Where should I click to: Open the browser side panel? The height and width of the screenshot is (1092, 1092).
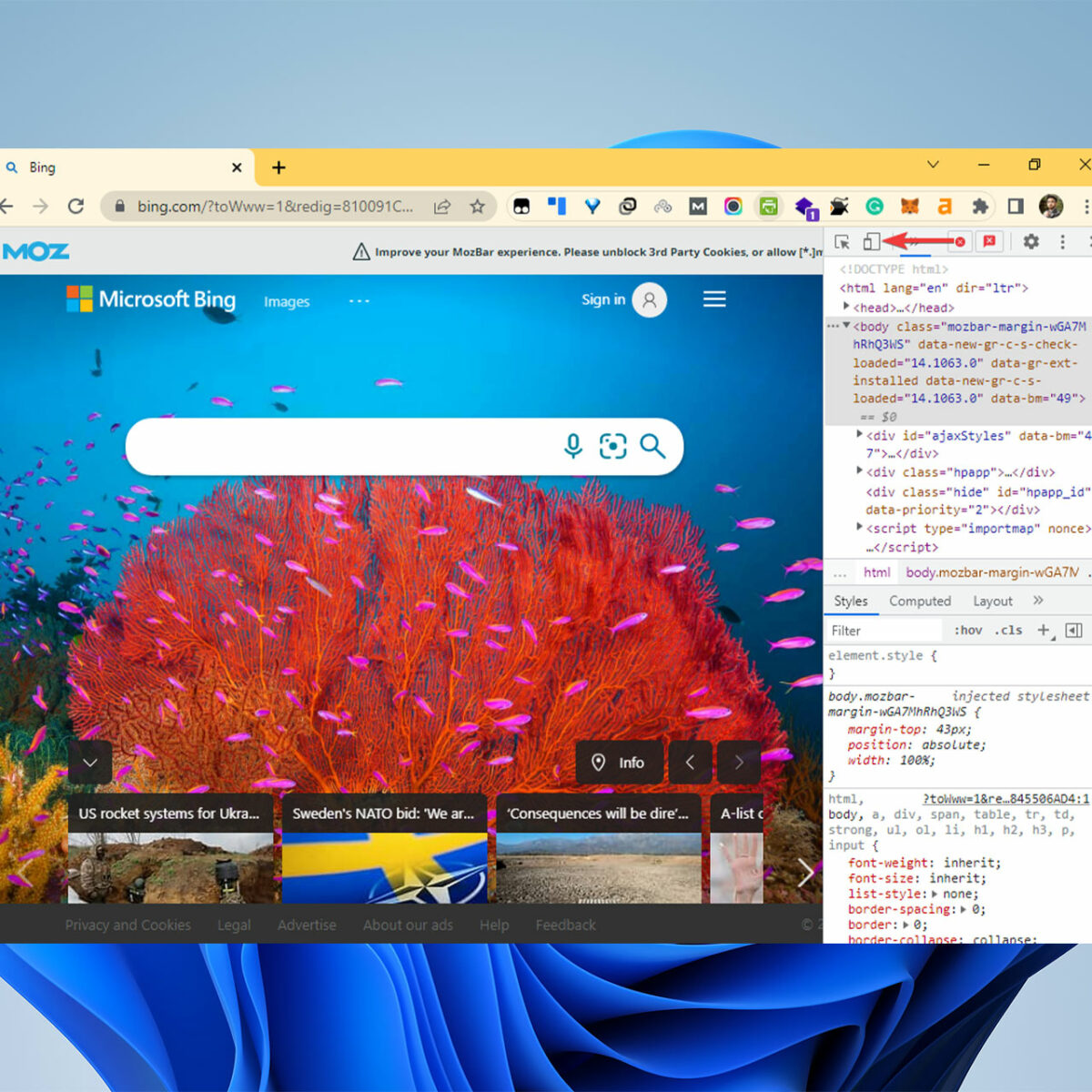coord(1016,207)
